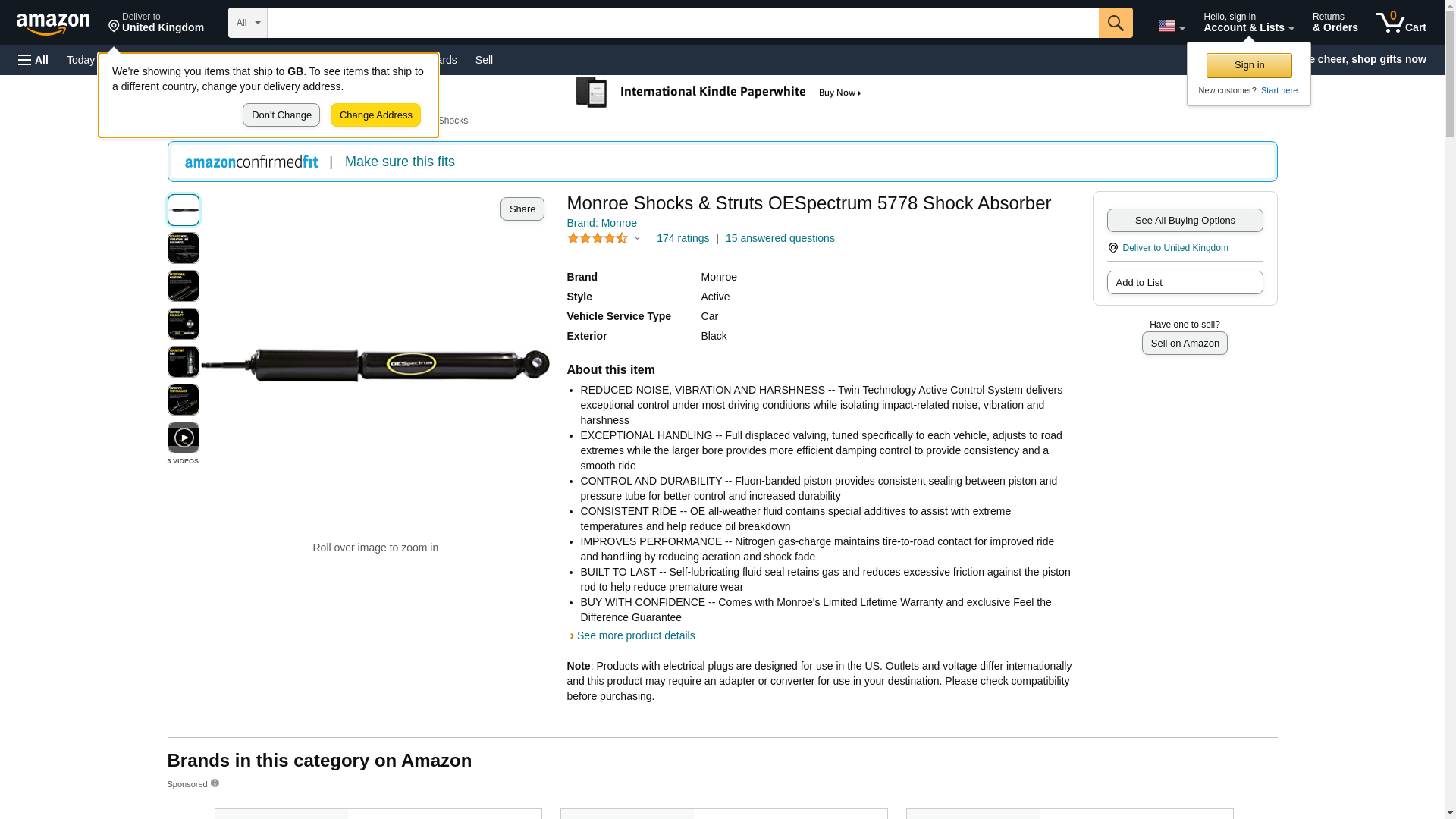The width and height of the screenshot is (1456, 819).
Task: Click the Amazon logo
Action: click(x=53, y=24)
